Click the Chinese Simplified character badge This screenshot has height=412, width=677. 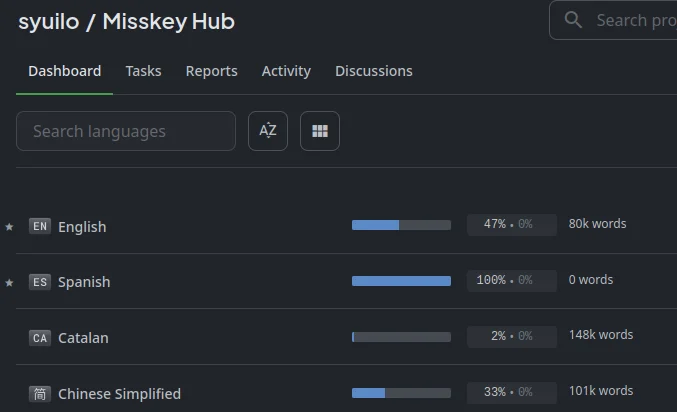coord(40,393)
